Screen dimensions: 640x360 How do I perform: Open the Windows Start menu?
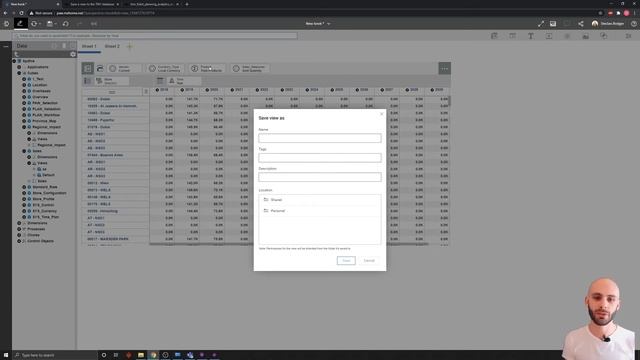click(6, 355)
